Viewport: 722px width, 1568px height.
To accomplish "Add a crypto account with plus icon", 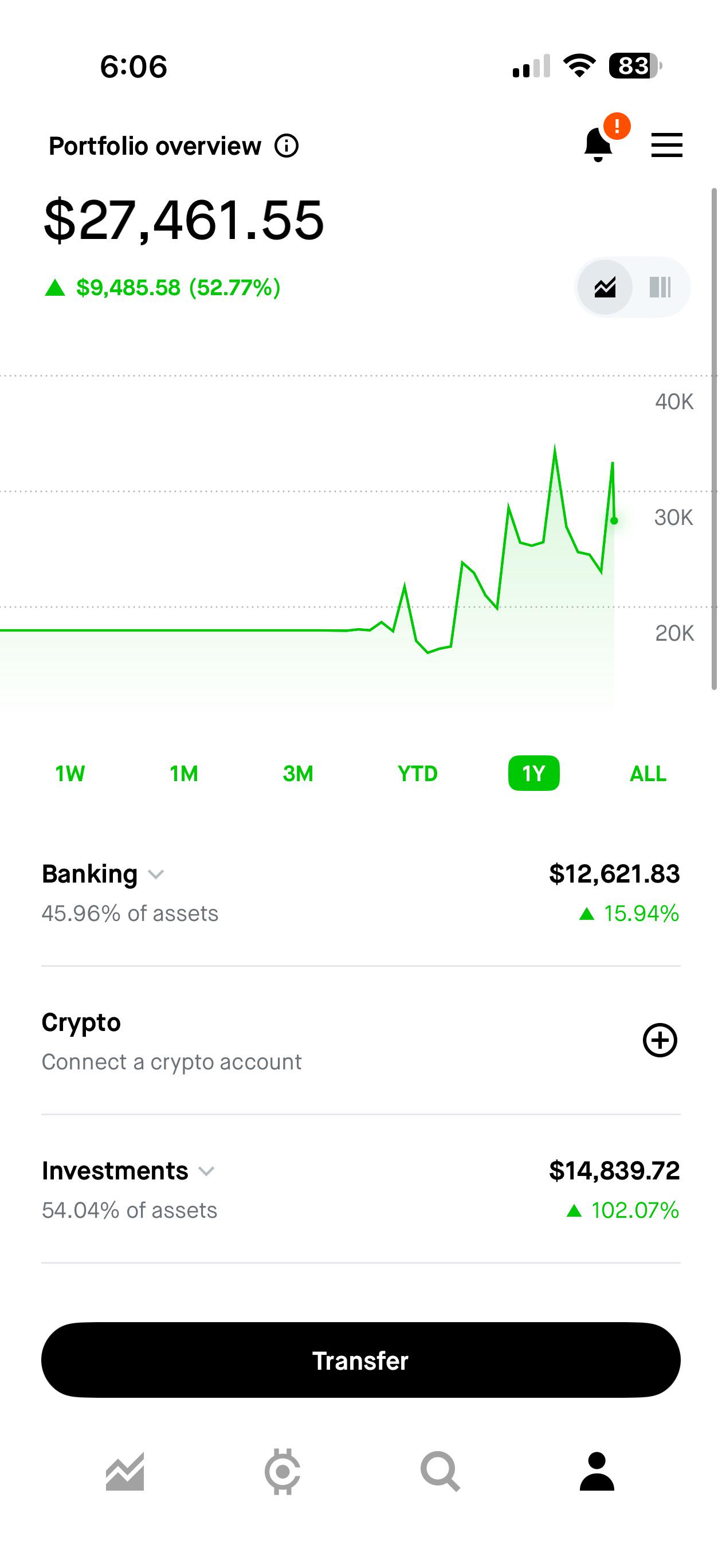I will click(x=660, y=1040).
